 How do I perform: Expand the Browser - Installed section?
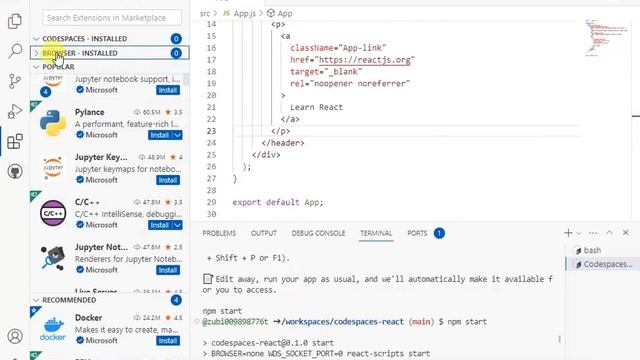tap(110, 53)
